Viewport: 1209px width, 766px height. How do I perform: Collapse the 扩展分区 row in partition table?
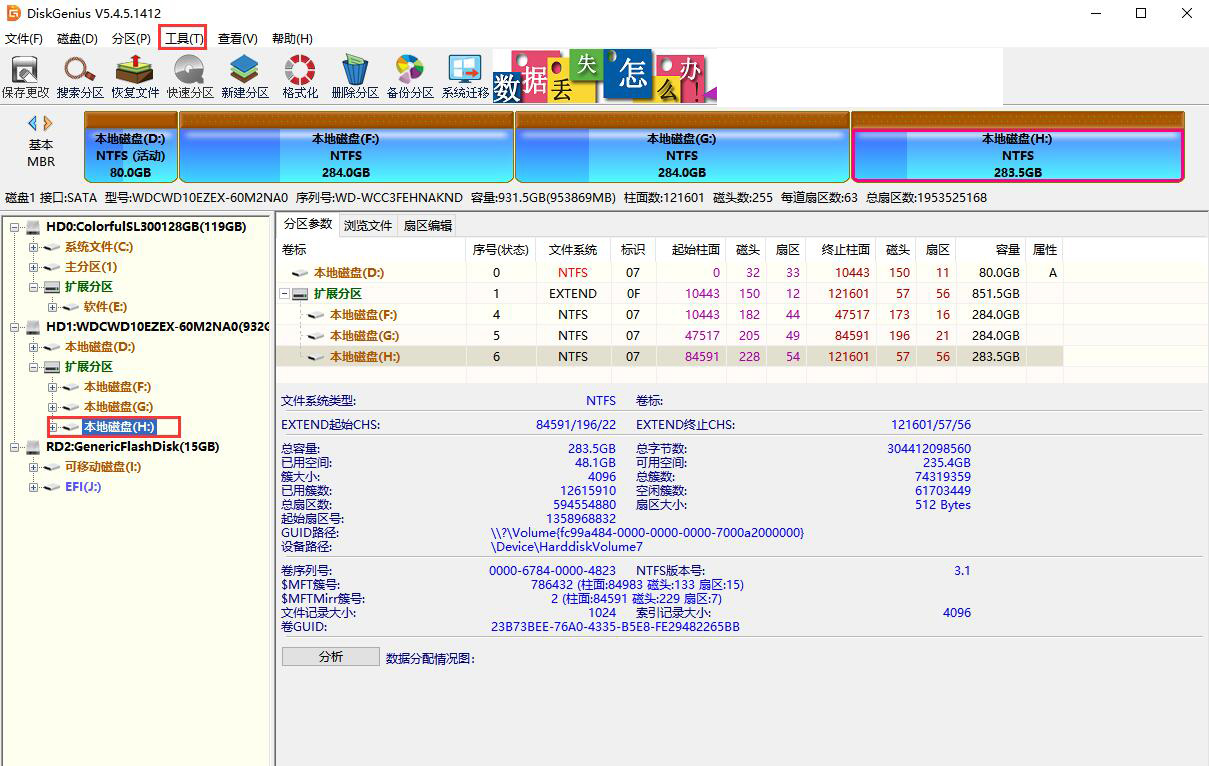point(284,293)
